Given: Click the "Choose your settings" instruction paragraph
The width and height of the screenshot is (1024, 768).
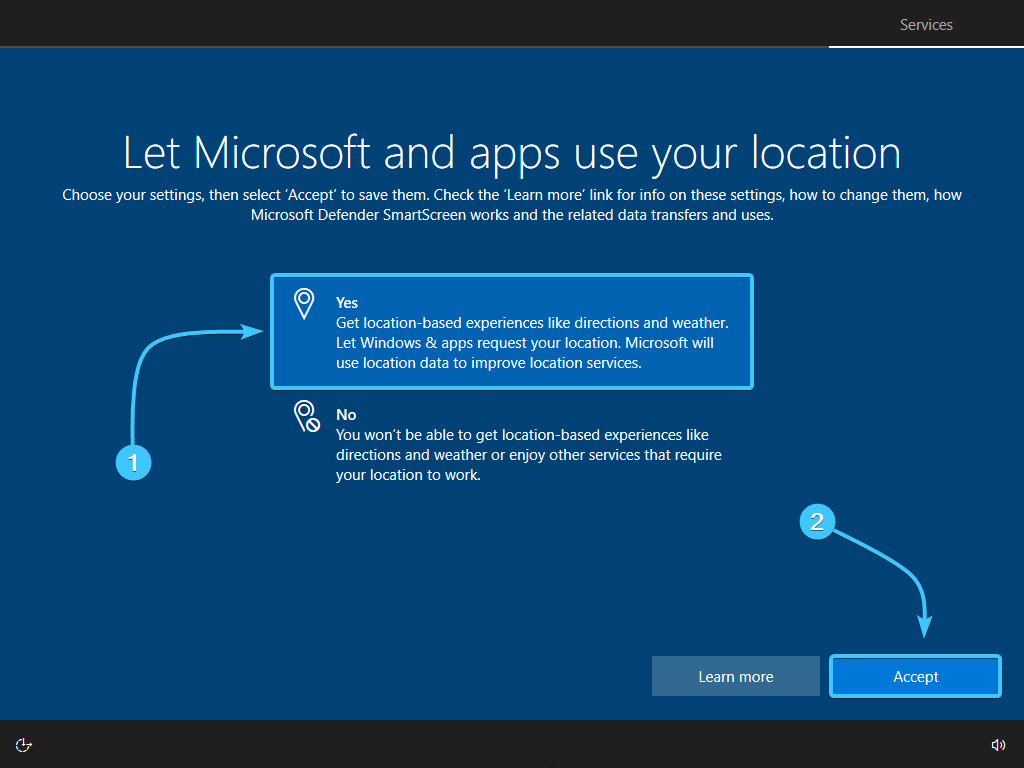Looking at the screenshot, I should [511, 205].
